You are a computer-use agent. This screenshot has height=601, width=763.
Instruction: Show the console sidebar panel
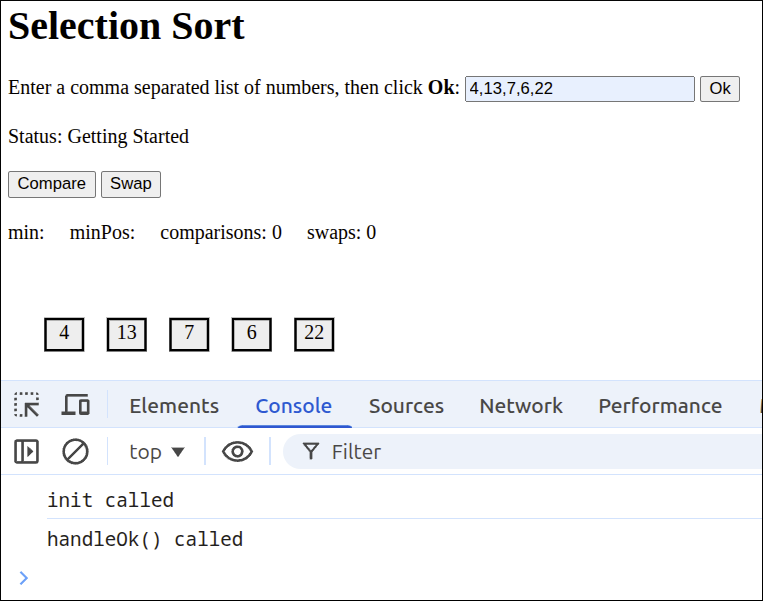coord(26,452)
